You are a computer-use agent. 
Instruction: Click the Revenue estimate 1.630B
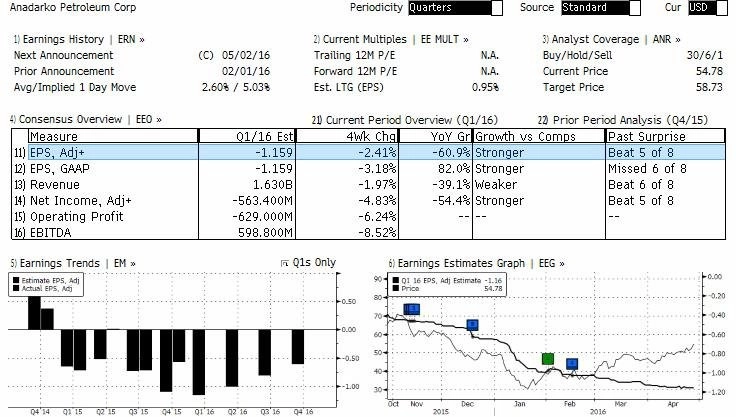pyautogui.click(x=273, y=185)
